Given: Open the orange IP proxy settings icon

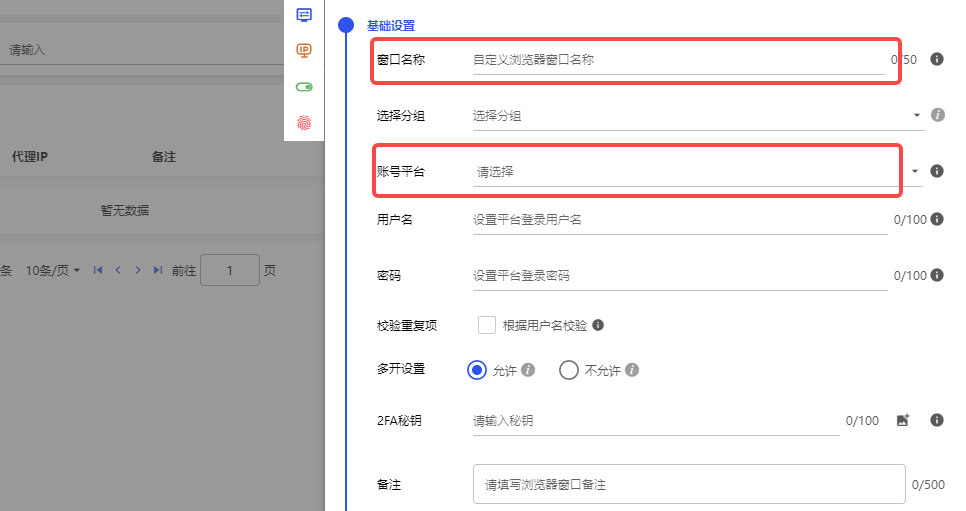Looking at the screenshot, I should [304, 50].
